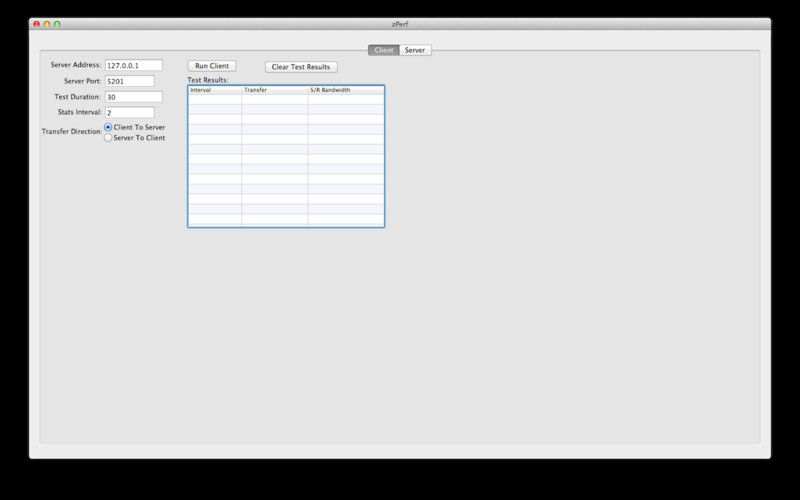Click first empty cell under S/R Bandwidth

pyautogui.click(x=345, y=100)
